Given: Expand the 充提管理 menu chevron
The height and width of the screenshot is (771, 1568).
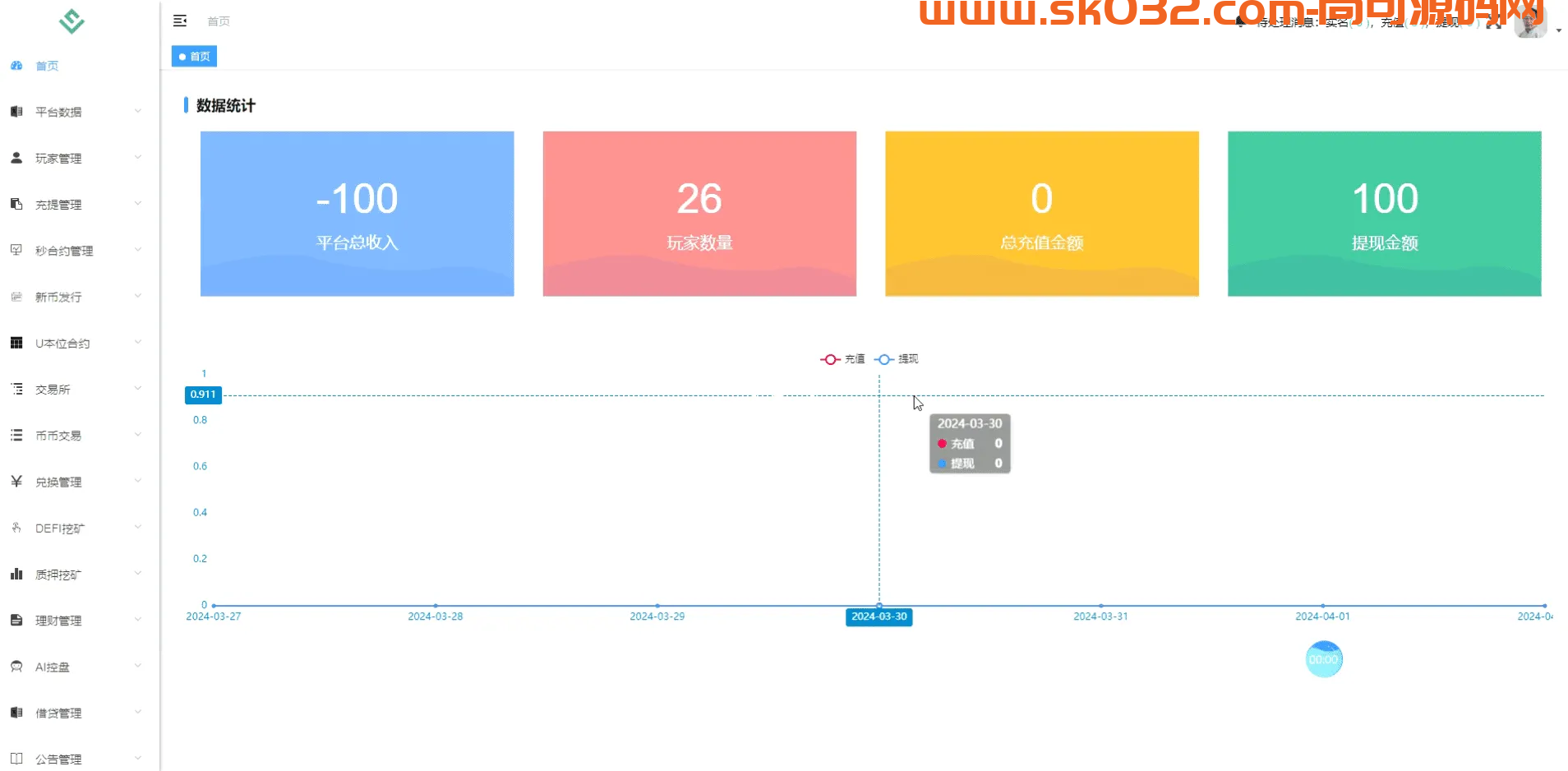Looking at the screenshot, I should click(x=138, y=204).
